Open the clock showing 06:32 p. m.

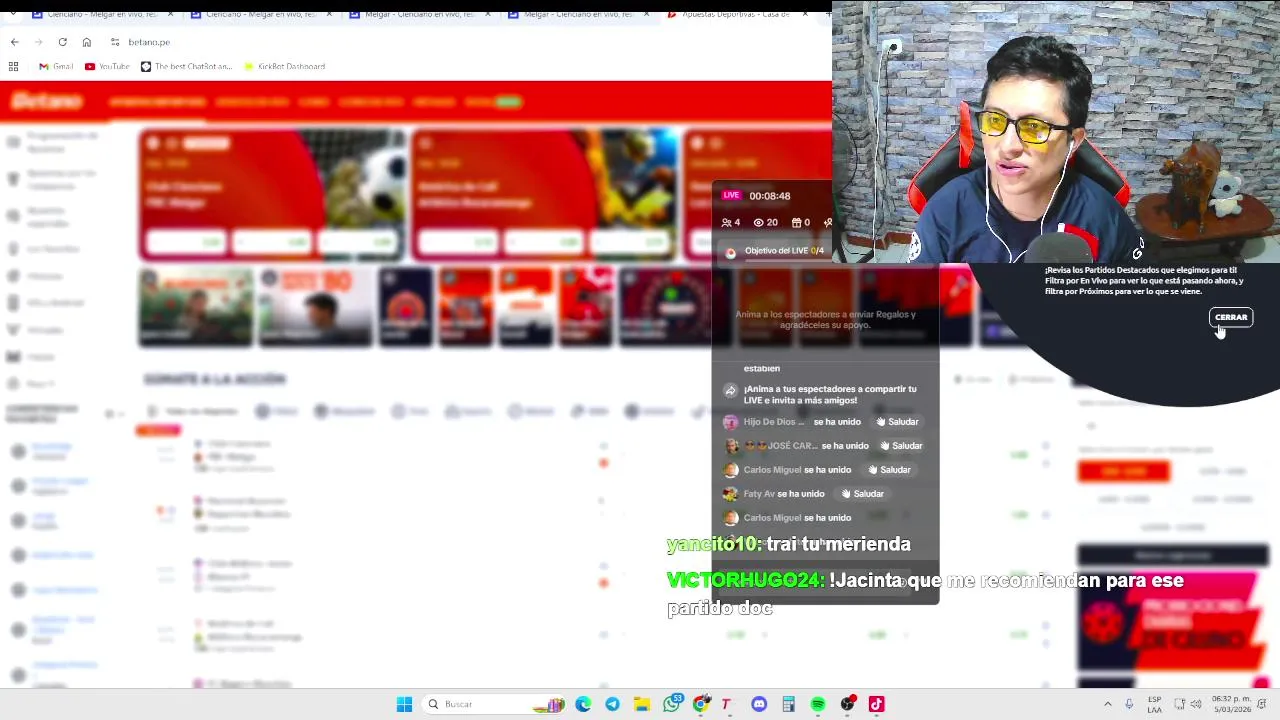click(x=1231, y=704)
